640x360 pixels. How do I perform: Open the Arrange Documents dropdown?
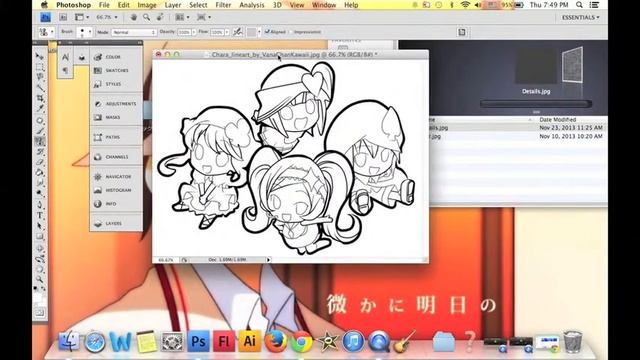point(182,17)
